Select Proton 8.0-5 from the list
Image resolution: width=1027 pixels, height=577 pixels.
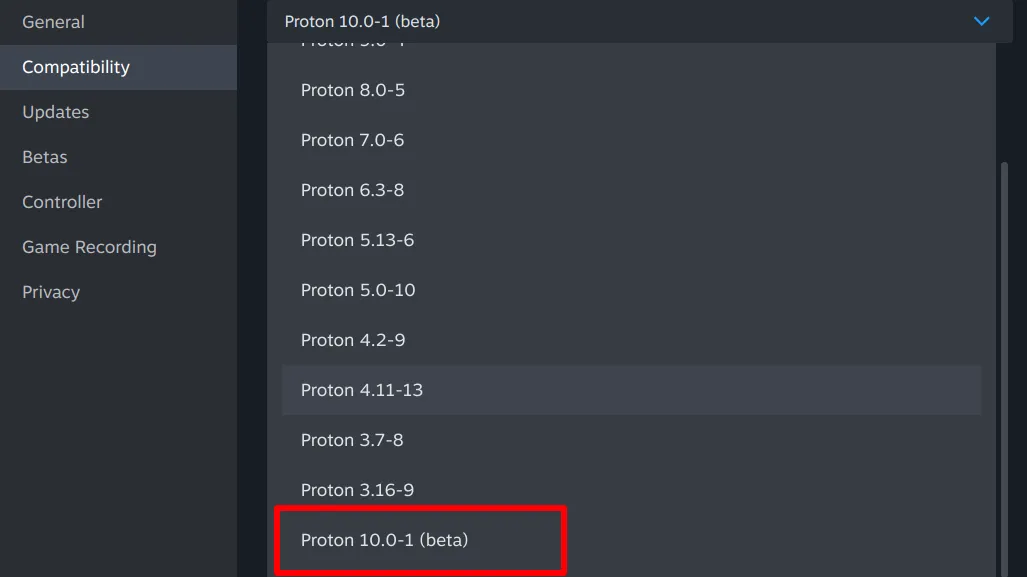coord(351,90)
